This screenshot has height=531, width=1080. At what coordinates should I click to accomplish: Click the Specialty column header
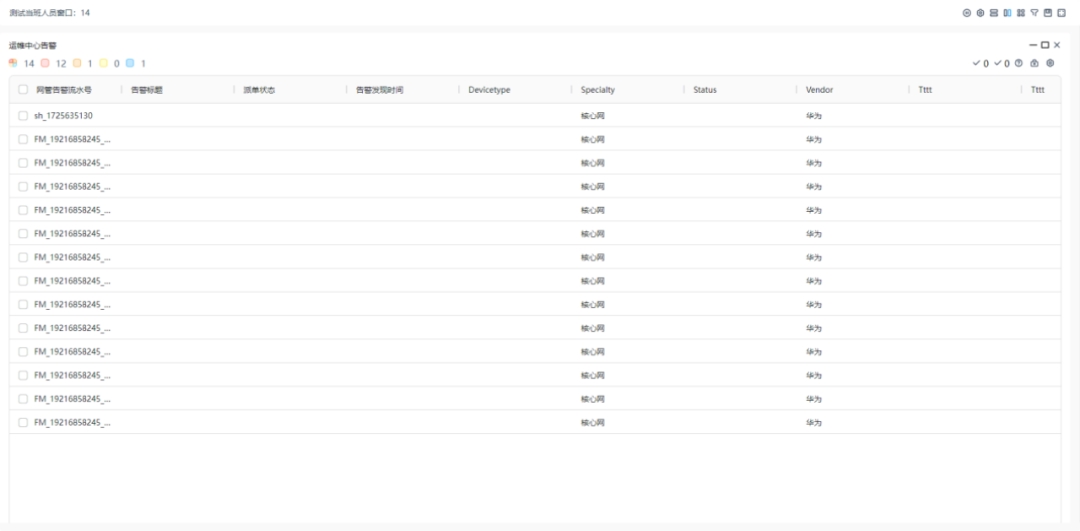click(598, 90)
